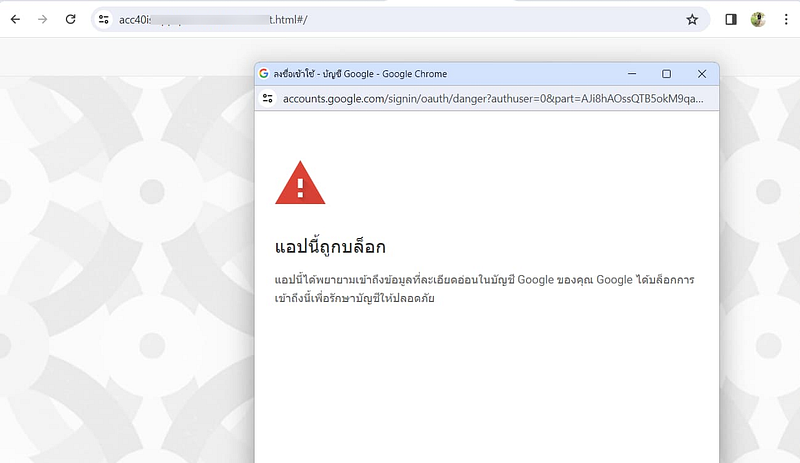This screenshot has height=463, width=800.
Task: Open the Chrome profile avatar
Action: tap(758, 19)
